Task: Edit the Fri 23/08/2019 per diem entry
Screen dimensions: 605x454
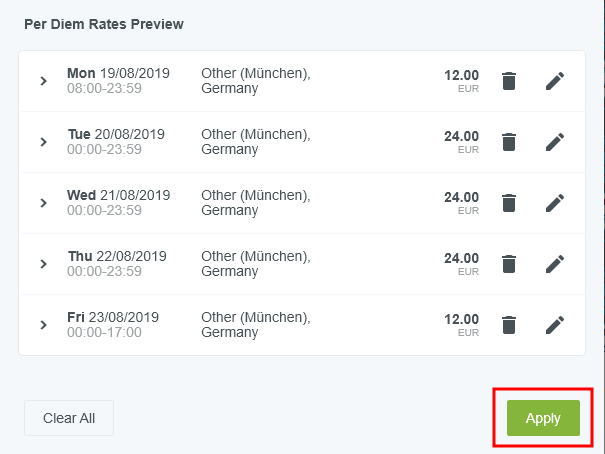Action: pyautogui.click(x=555, y=325)
